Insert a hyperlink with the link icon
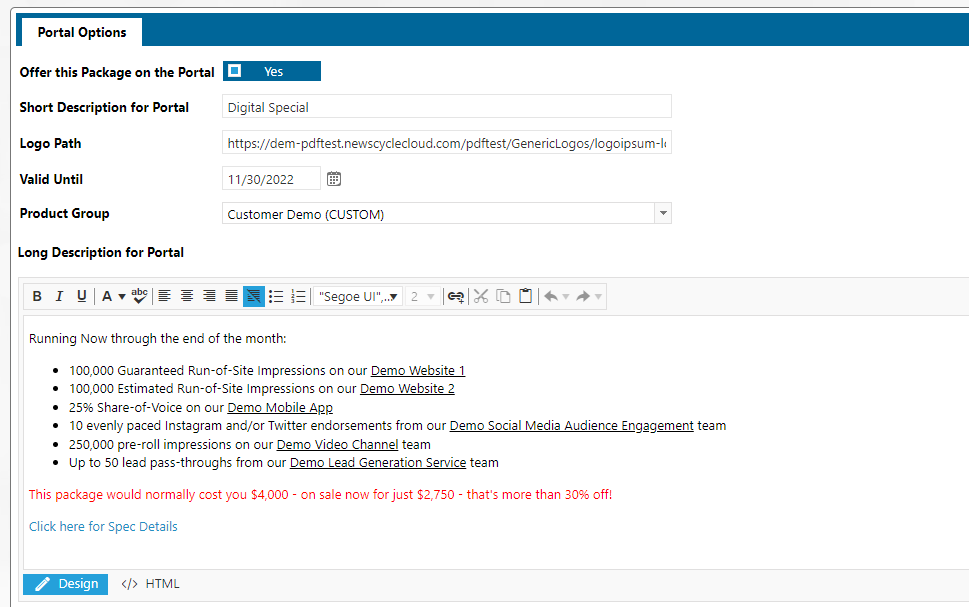 [455, 296]
